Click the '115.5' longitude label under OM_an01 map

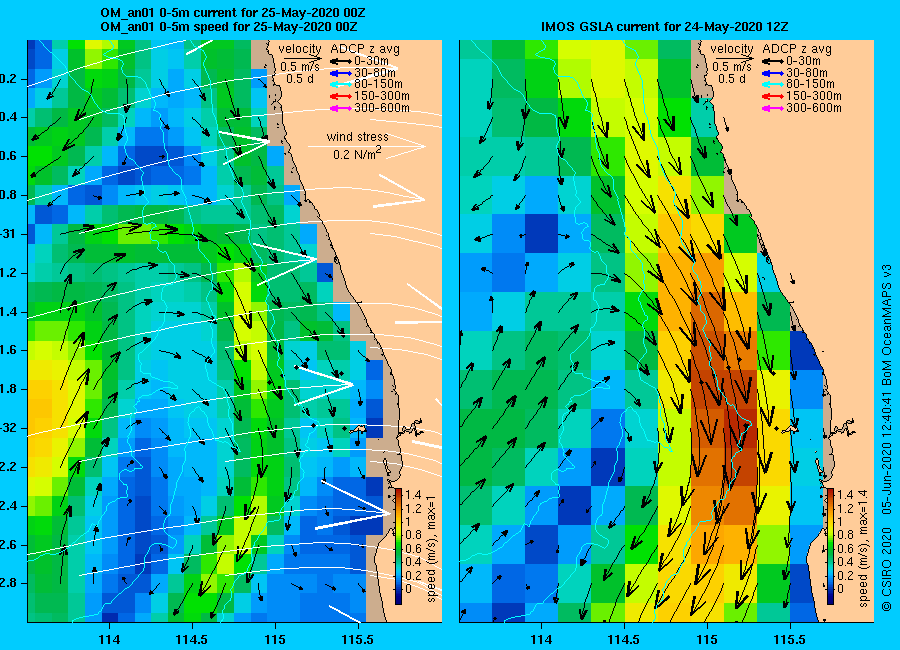[x=358, y=639]
